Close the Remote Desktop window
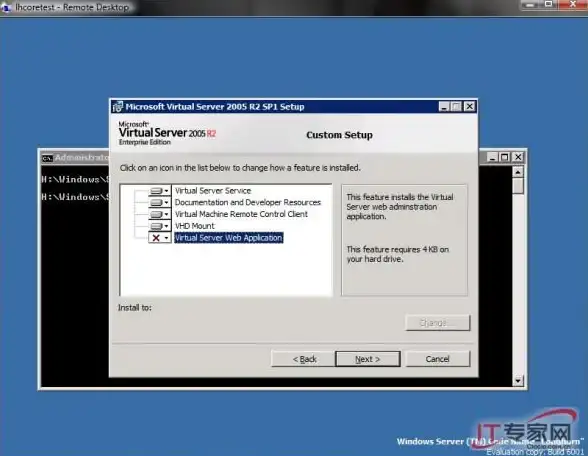588x456 pixels. coord(573,4)
